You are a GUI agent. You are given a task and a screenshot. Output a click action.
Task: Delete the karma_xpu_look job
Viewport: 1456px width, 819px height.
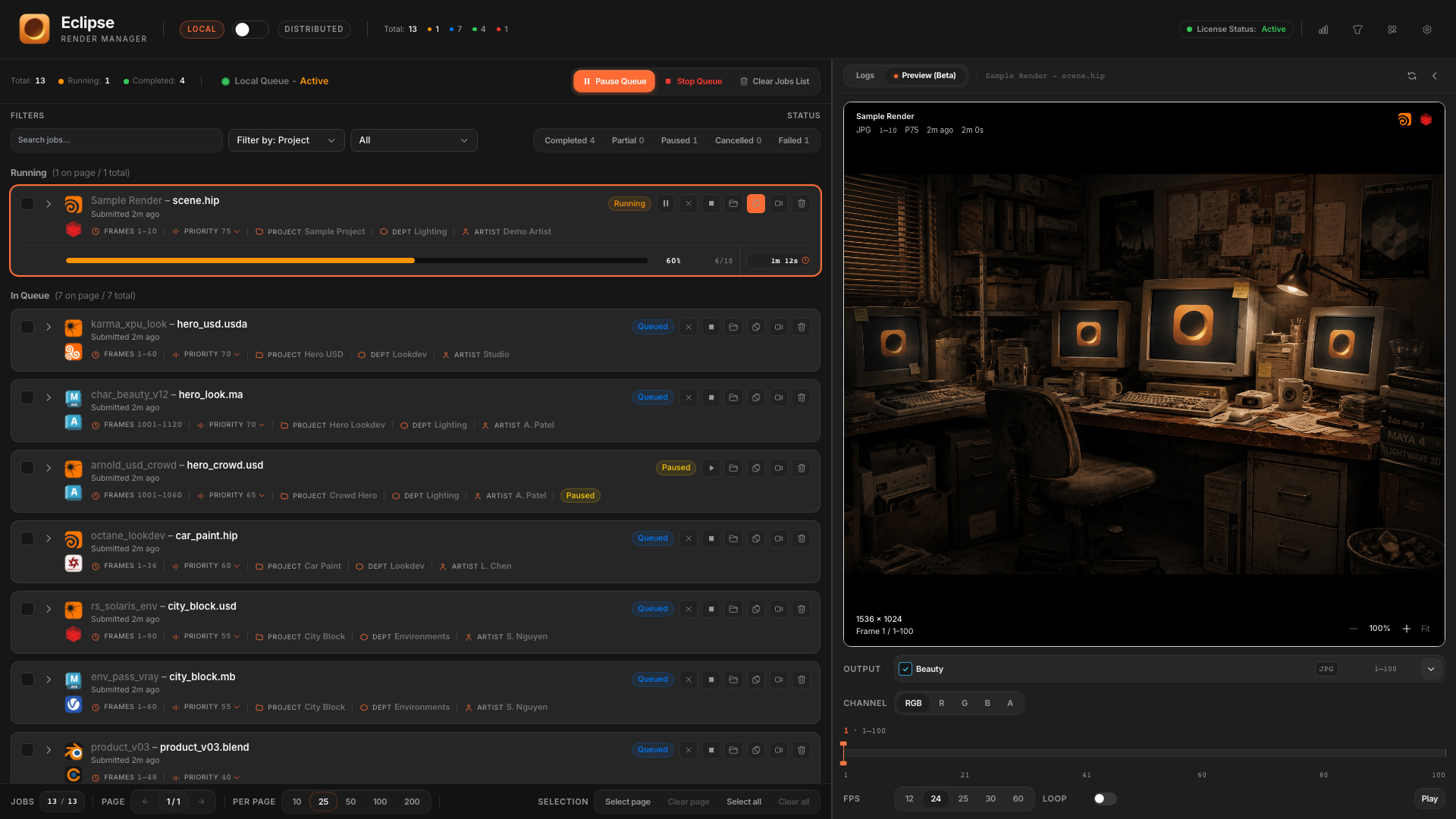tap(802, 327)
